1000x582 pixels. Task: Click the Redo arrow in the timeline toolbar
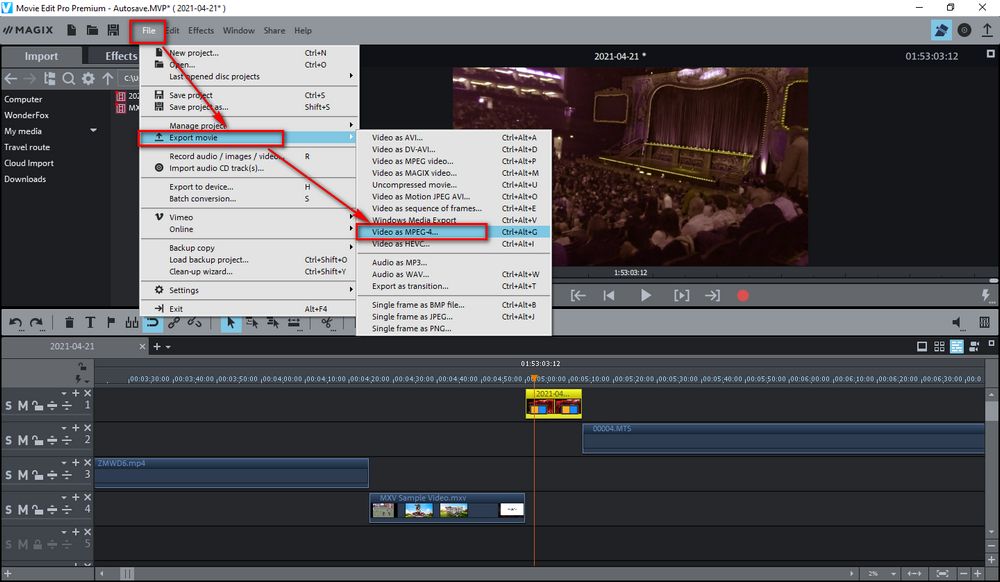(x=36, y=323)
